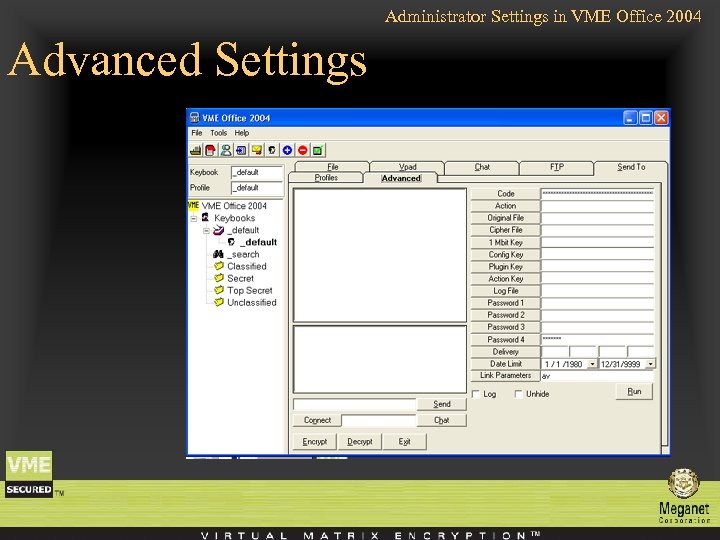
Task: Click the Cipher File label button
Action: coord(506,230)
